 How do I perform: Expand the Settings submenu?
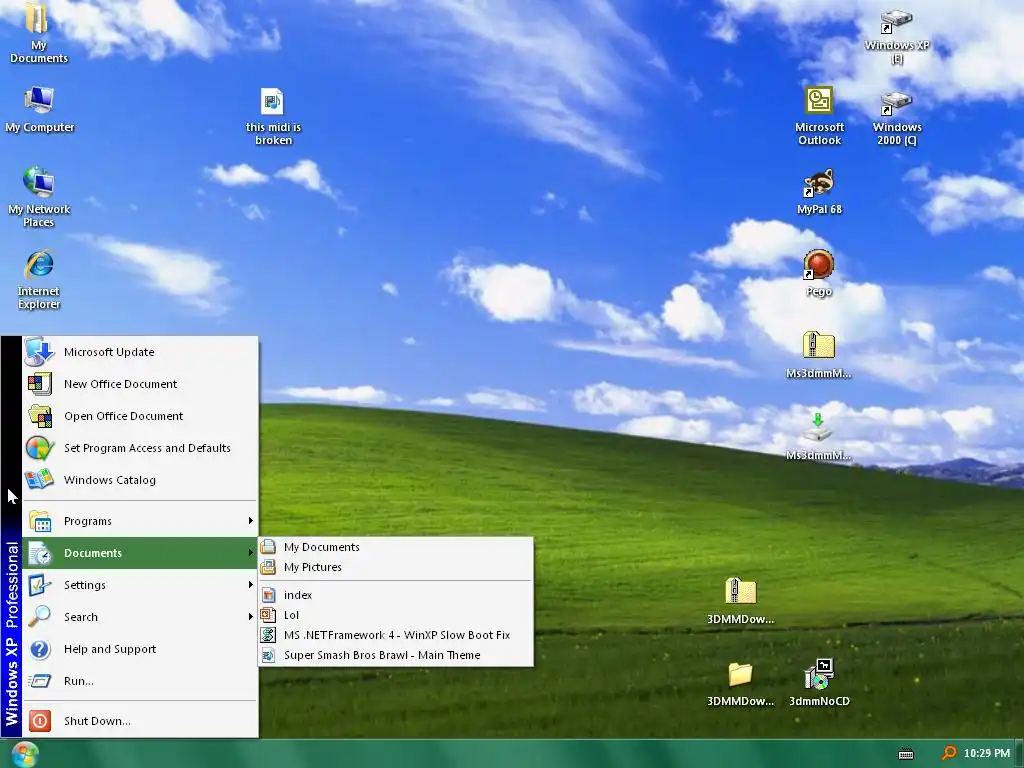click(x=140, y=585)
